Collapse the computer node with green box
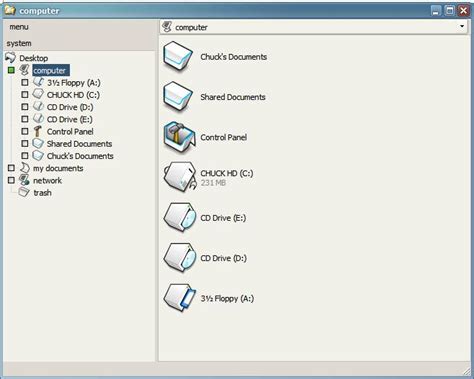474x379 pixels. click(11, 70)
